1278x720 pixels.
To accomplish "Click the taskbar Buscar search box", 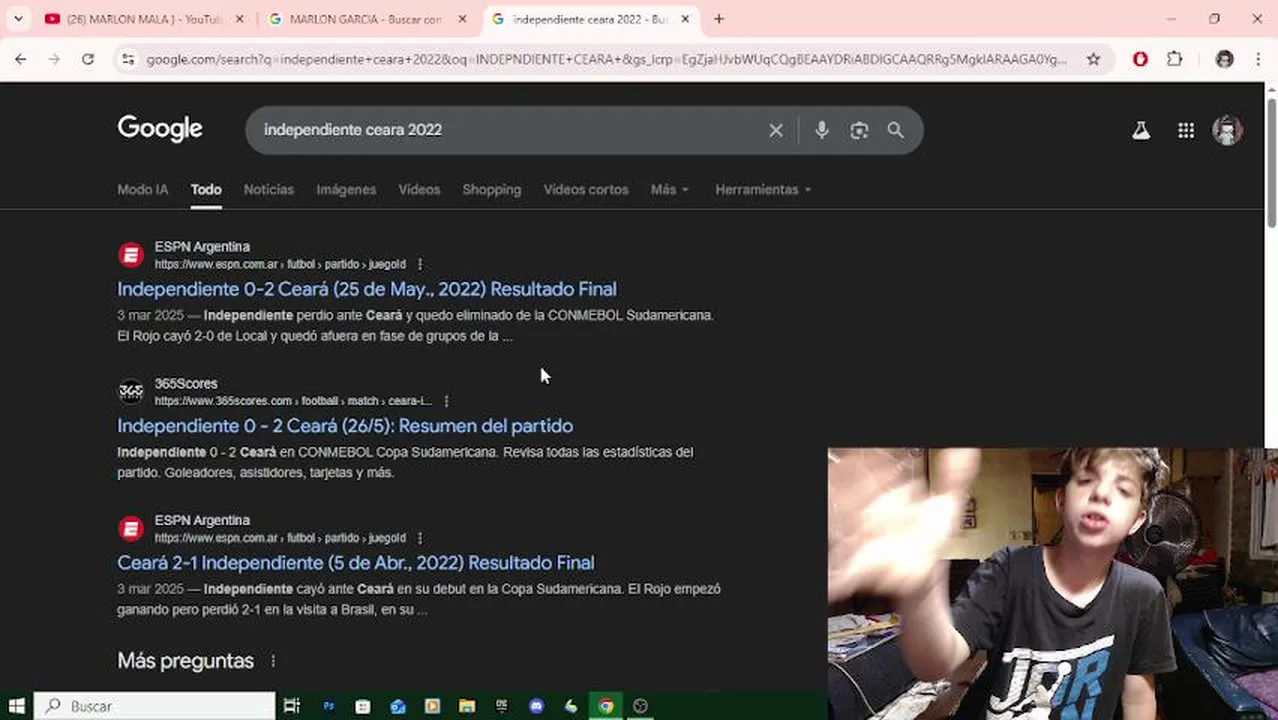I will click(x=155, y=706).
